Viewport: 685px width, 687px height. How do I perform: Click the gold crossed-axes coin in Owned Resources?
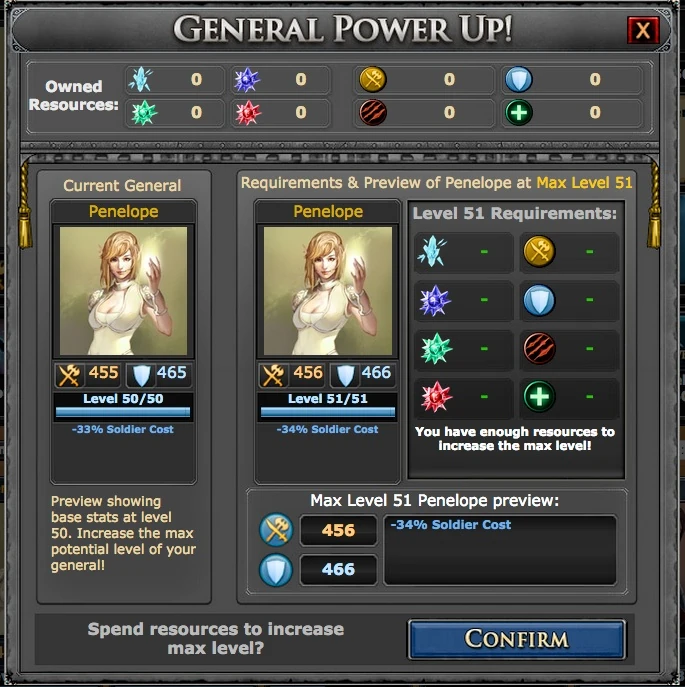point(373,79)
